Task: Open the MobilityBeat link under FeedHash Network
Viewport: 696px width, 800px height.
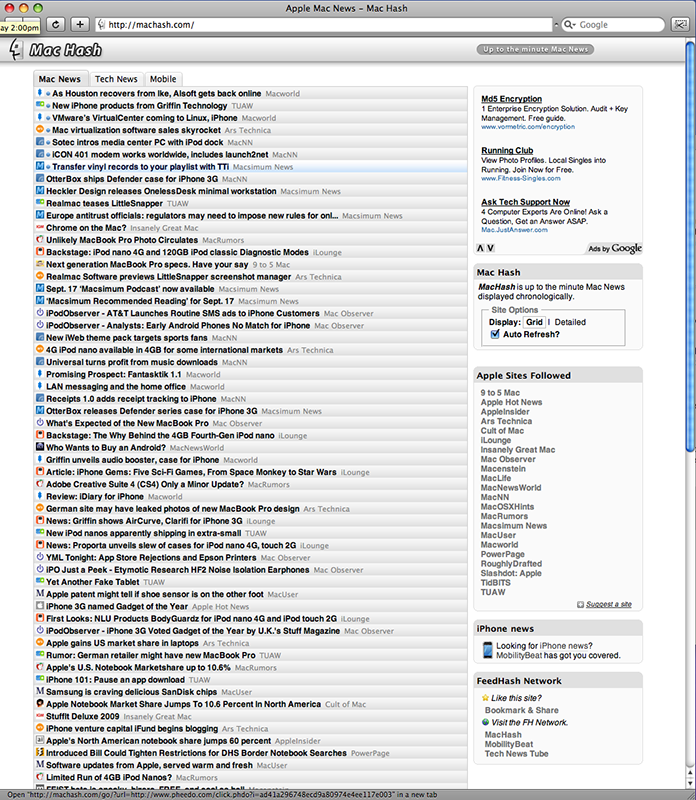Action: click(509, 744)
